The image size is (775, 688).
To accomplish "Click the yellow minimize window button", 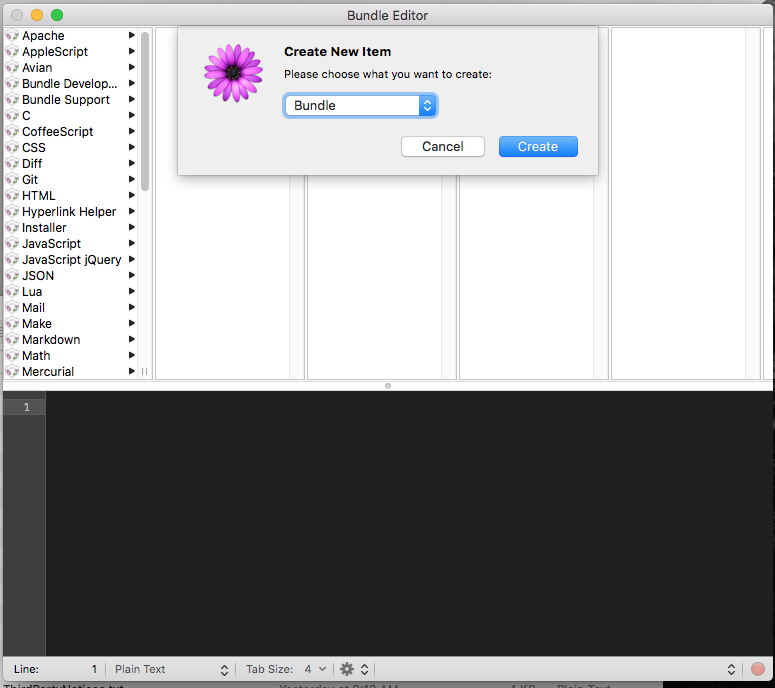I will [x=37, y=15].
